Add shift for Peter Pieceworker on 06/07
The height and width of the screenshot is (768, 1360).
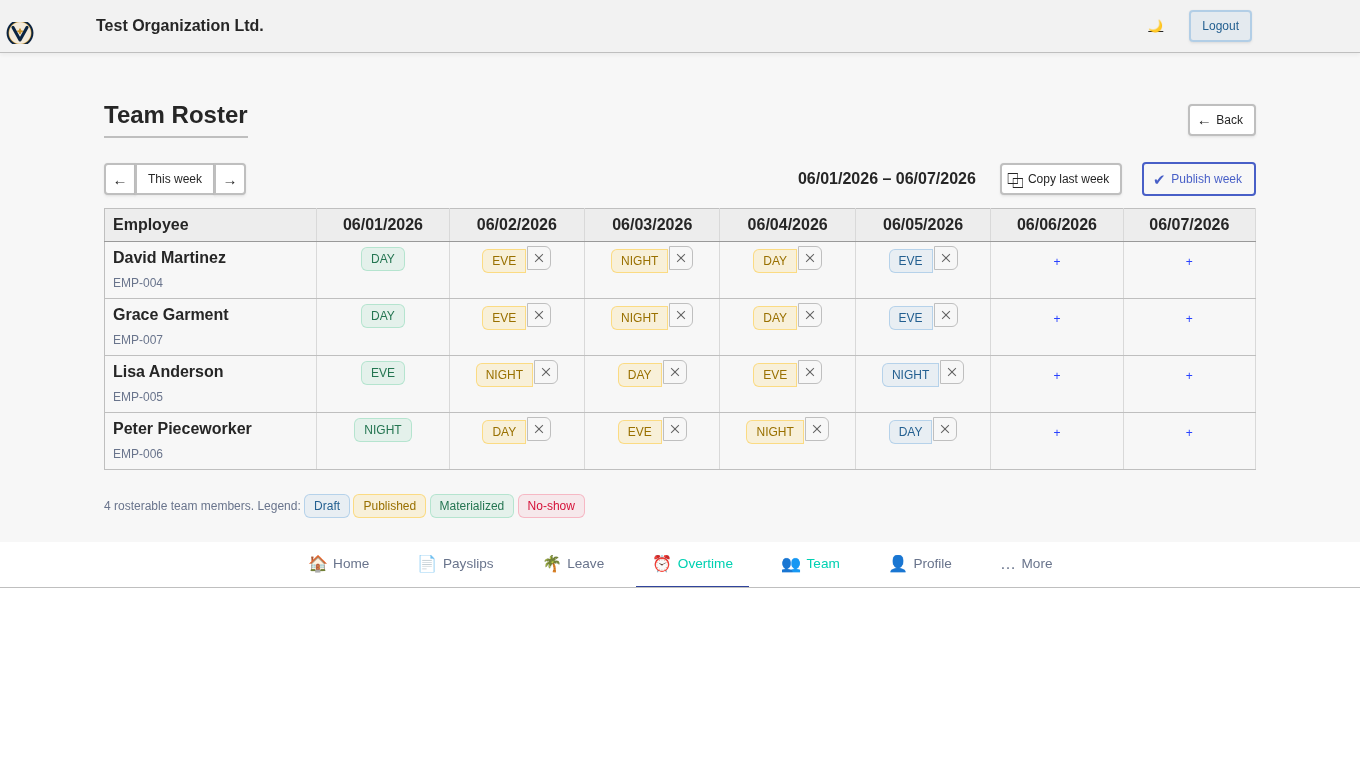pyautogui.click(x=1189, y=433)
